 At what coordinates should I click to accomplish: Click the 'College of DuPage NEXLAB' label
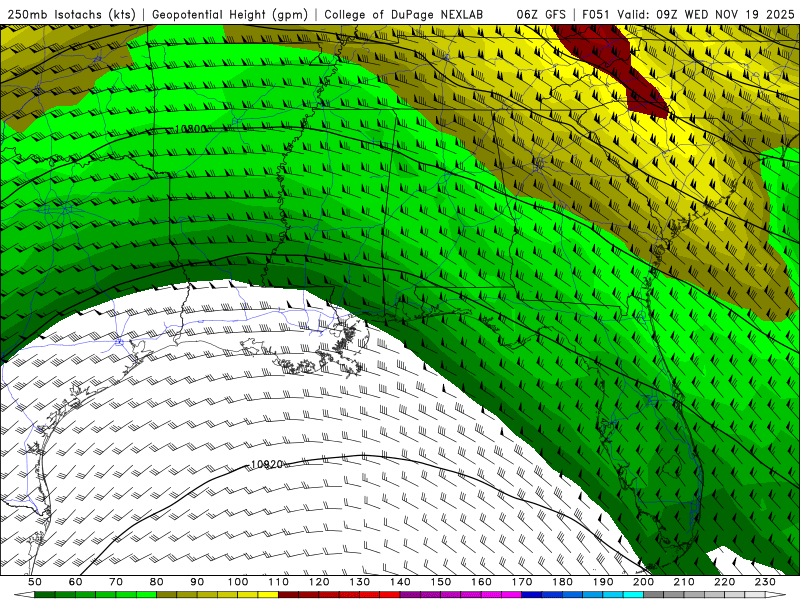(404, 14)
